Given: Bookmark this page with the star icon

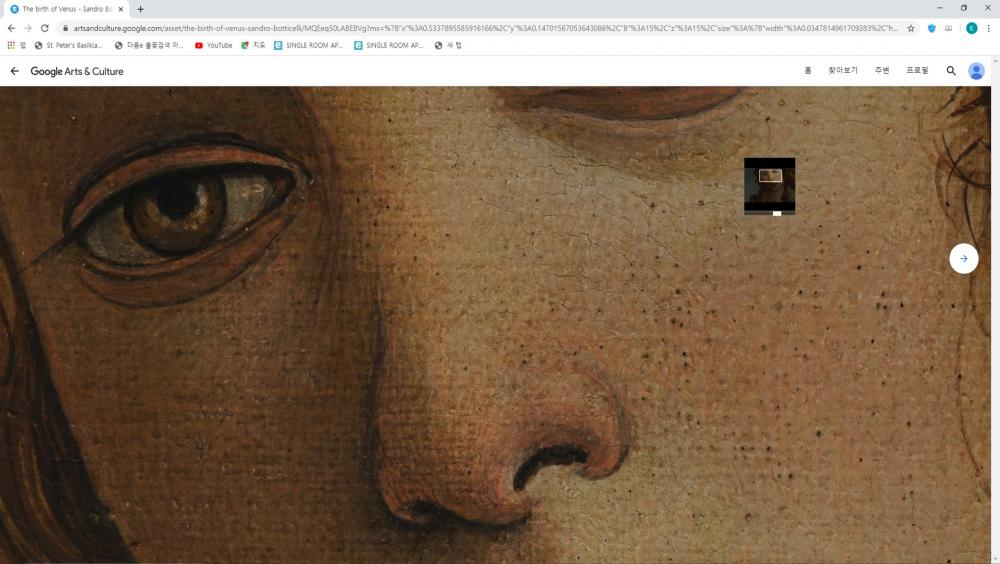Looking at the screenshot, I should (911, 28).
